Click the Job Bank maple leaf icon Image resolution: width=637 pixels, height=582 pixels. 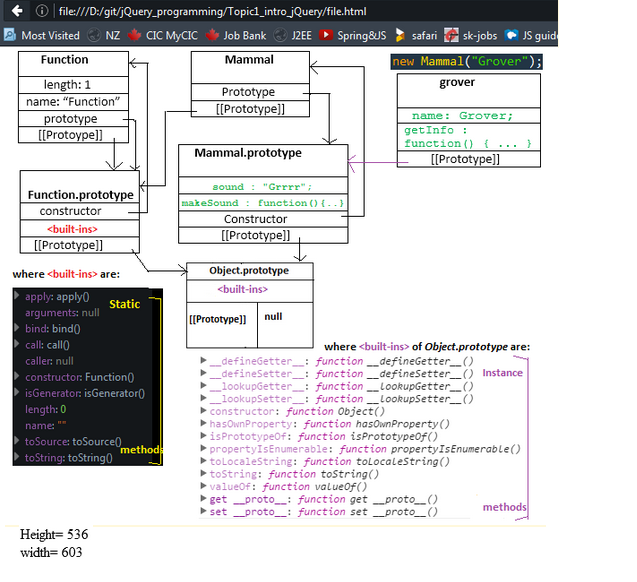tap(212, 35)
